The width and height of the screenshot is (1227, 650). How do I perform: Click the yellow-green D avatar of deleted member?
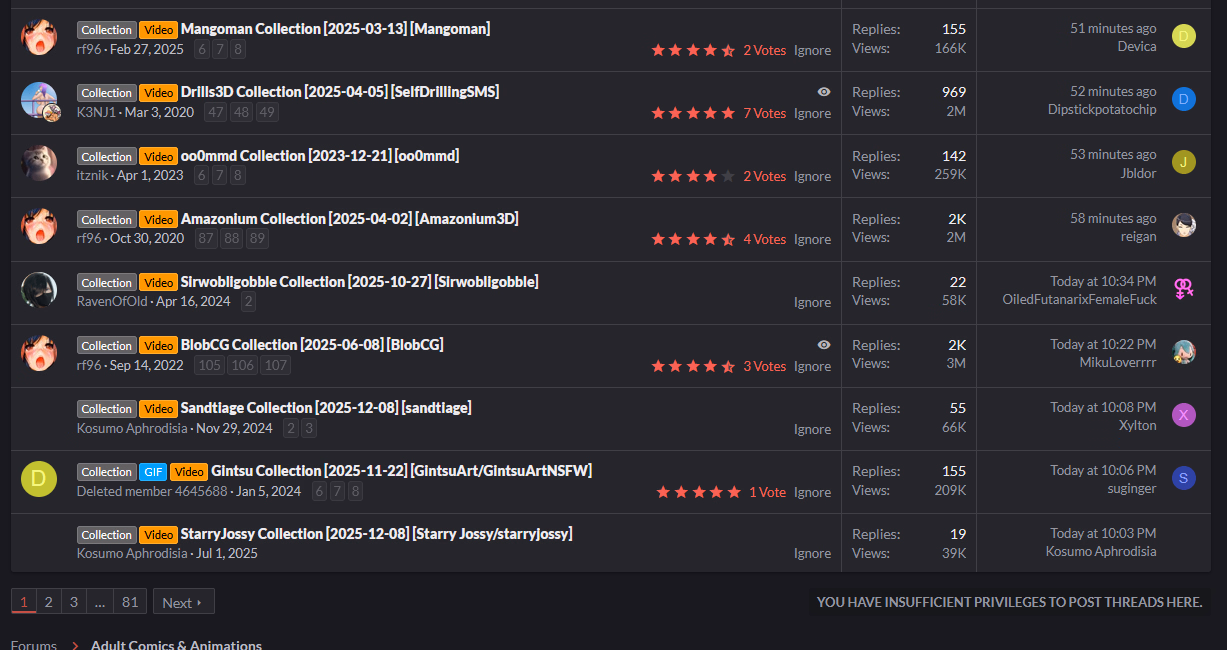[39, 479]
